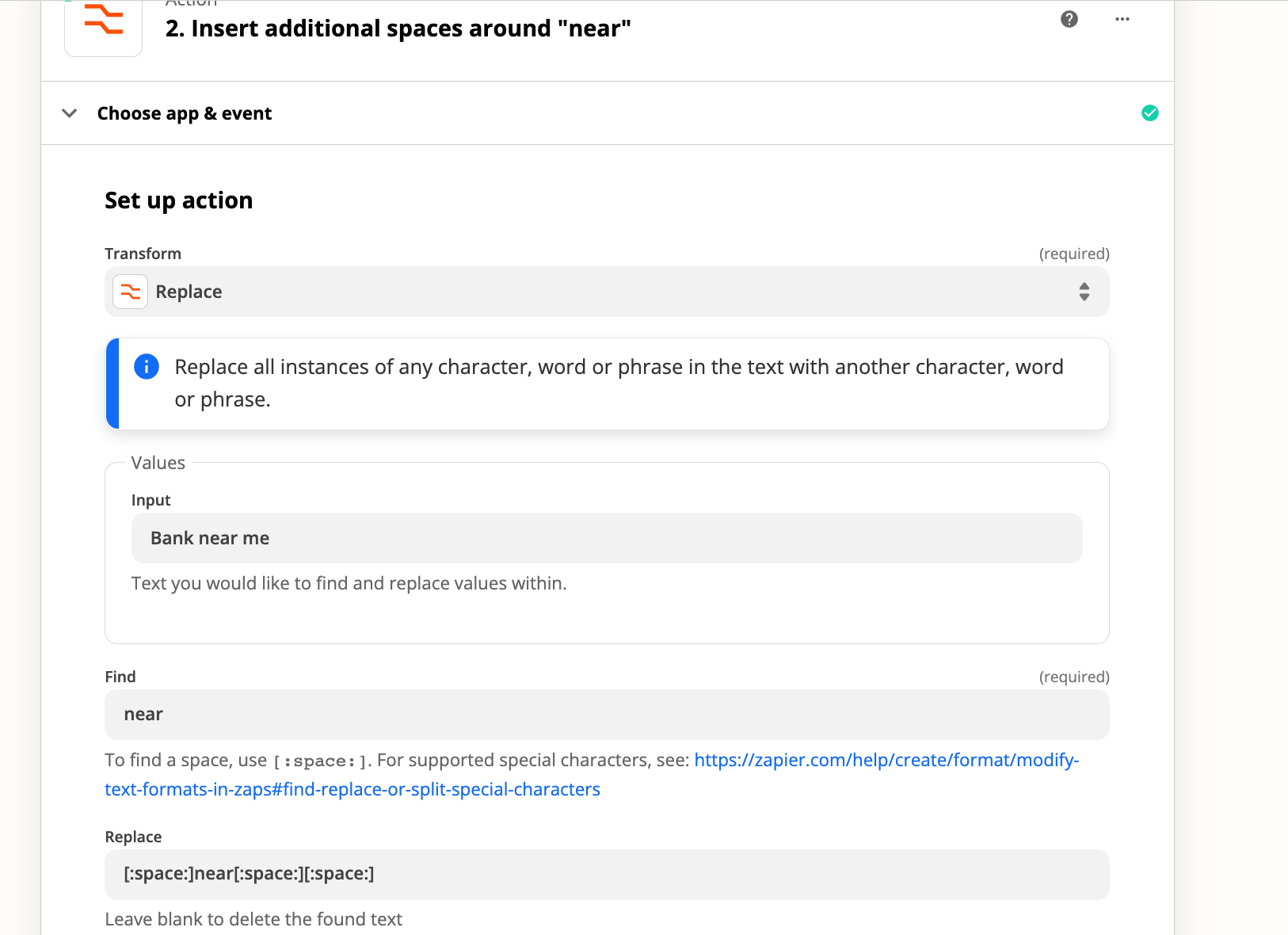
Task: Click the Find field containing near
Action: click(607, 714)
